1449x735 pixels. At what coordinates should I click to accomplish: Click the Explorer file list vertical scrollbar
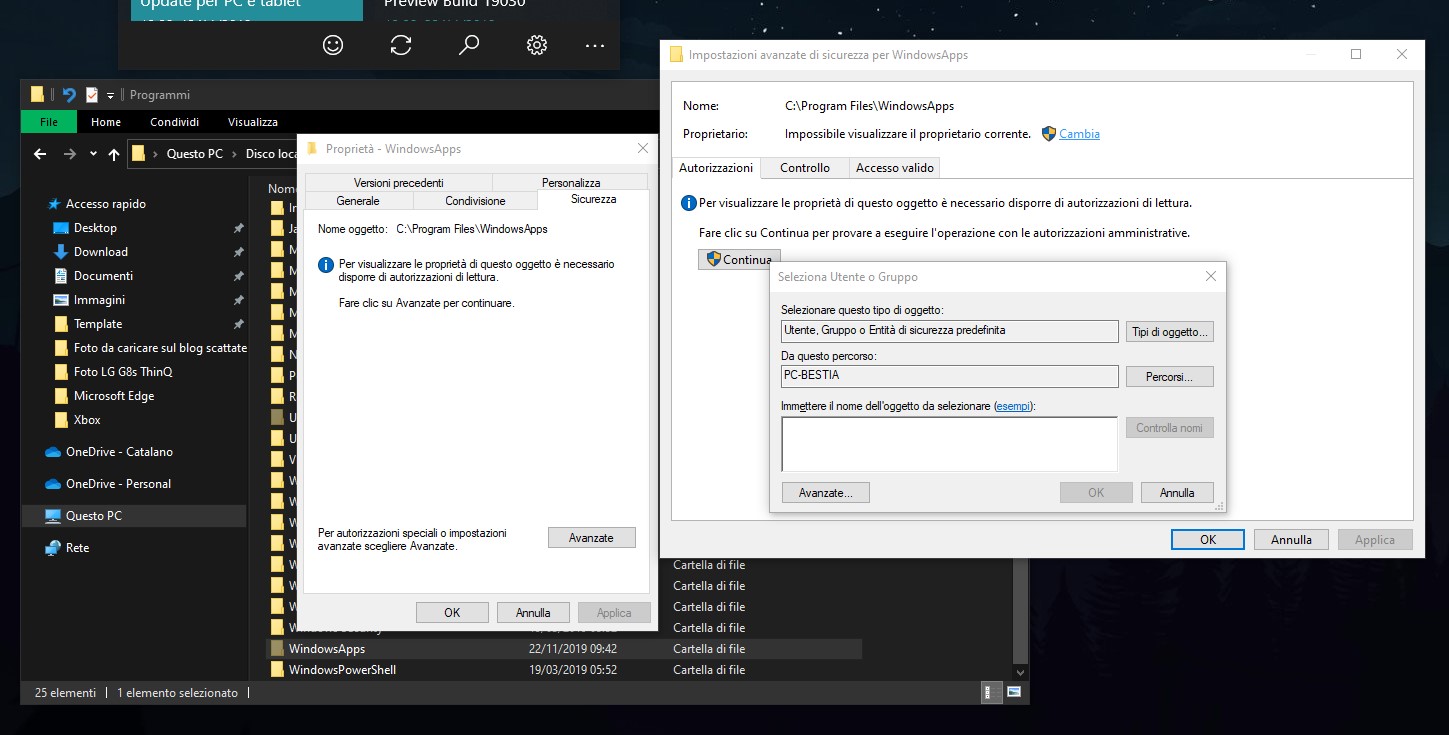[1020, 610]
